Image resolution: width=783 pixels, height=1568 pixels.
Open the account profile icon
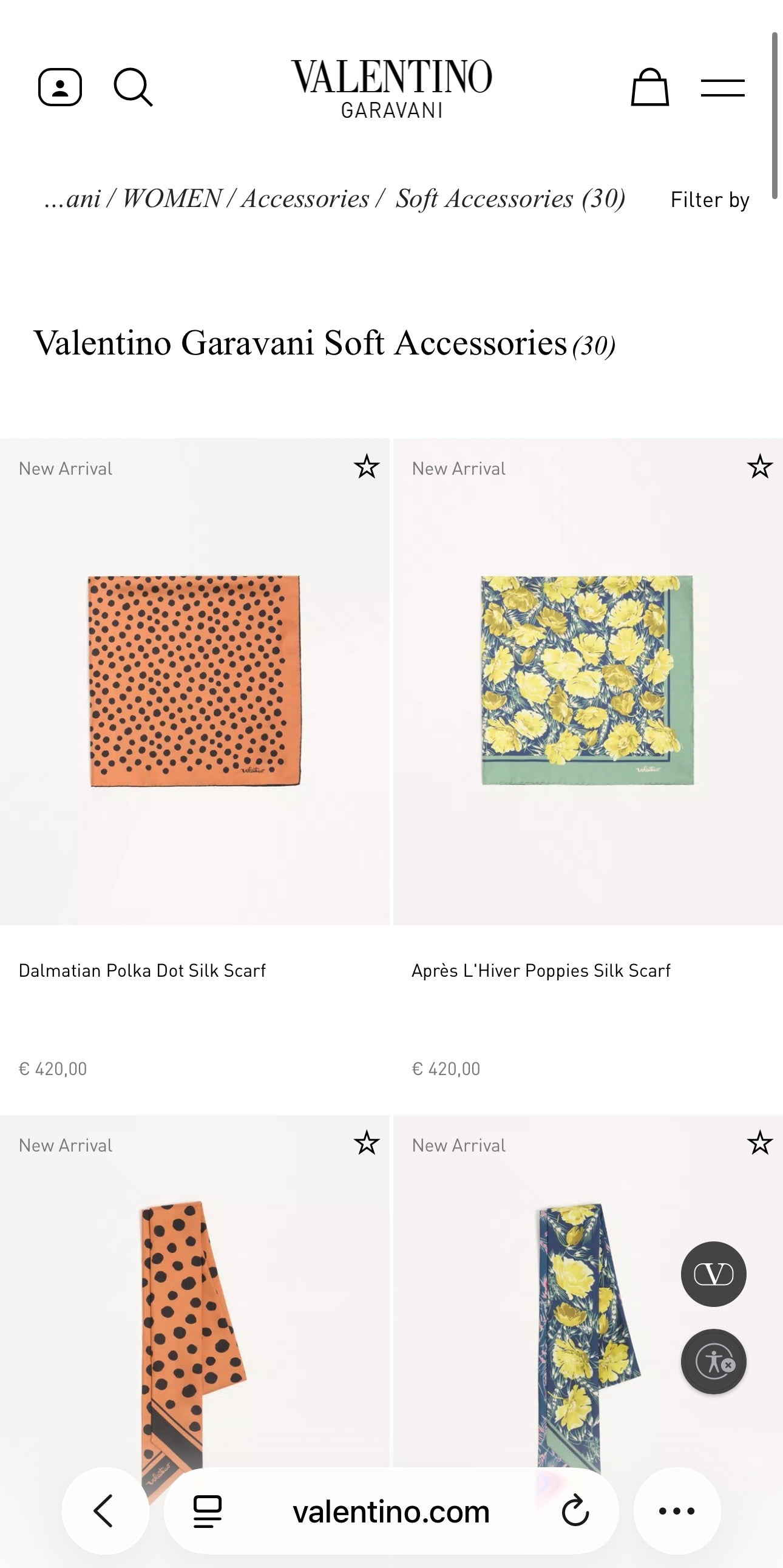[59, 87]
